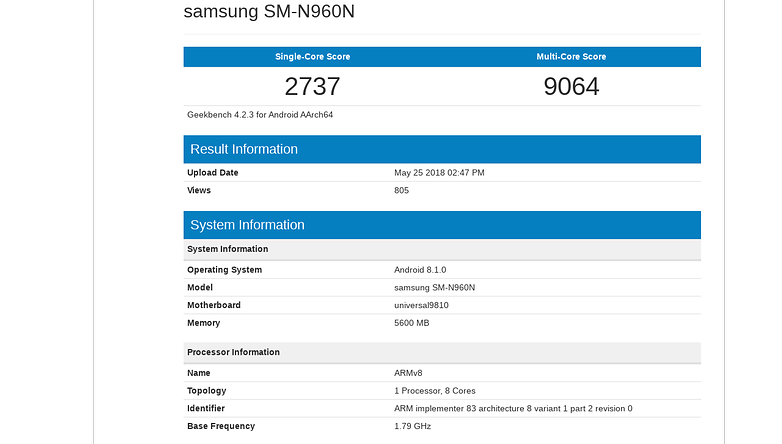The height and width of the screenshot is (444, 782).
Task: Click the Processor Information subheader
Action: 442,352
